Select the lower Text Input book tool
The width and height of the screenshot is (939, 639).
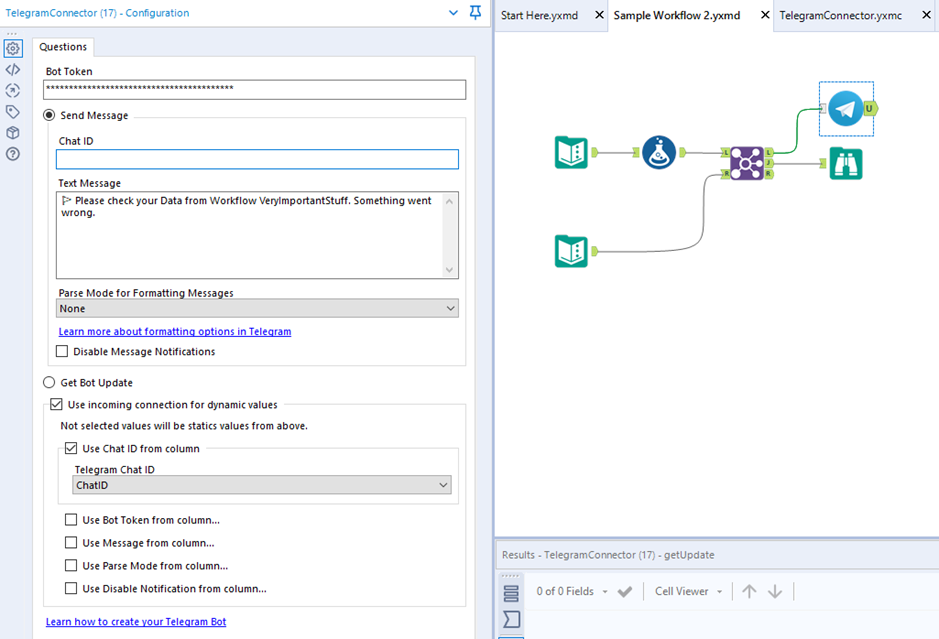(571, 251)
